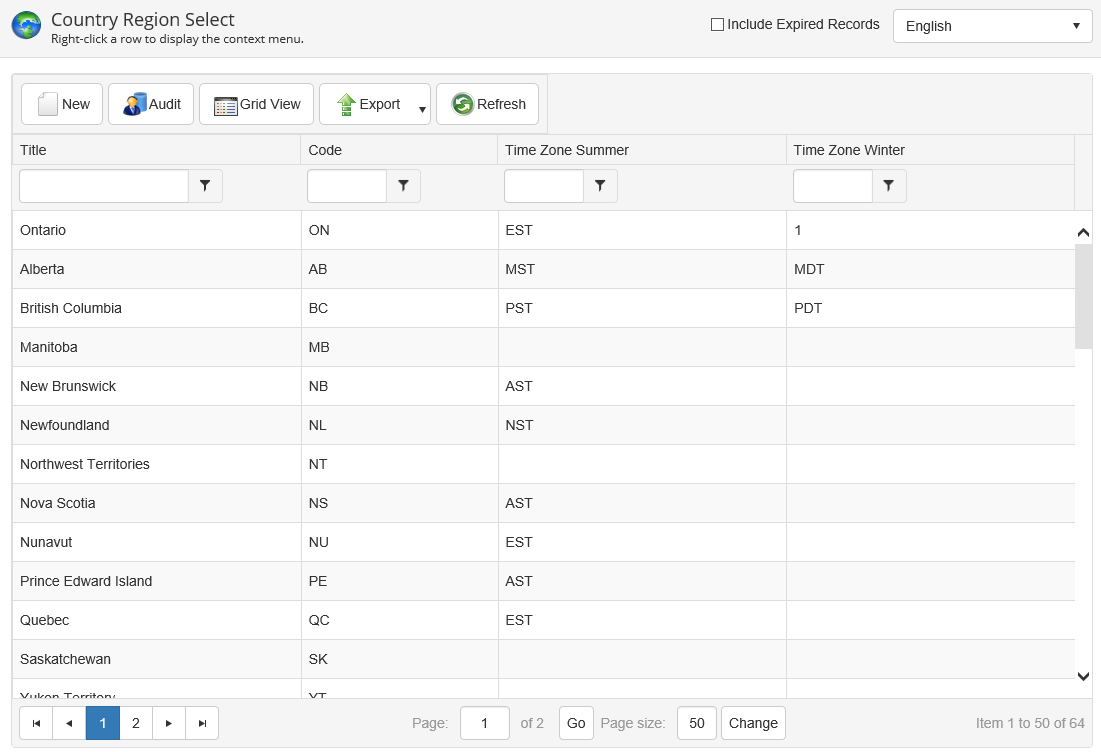Screen dimensions: 1101x752
Task: Enable Include Expired Records checkbox
Action: click(x=717, y=25)
